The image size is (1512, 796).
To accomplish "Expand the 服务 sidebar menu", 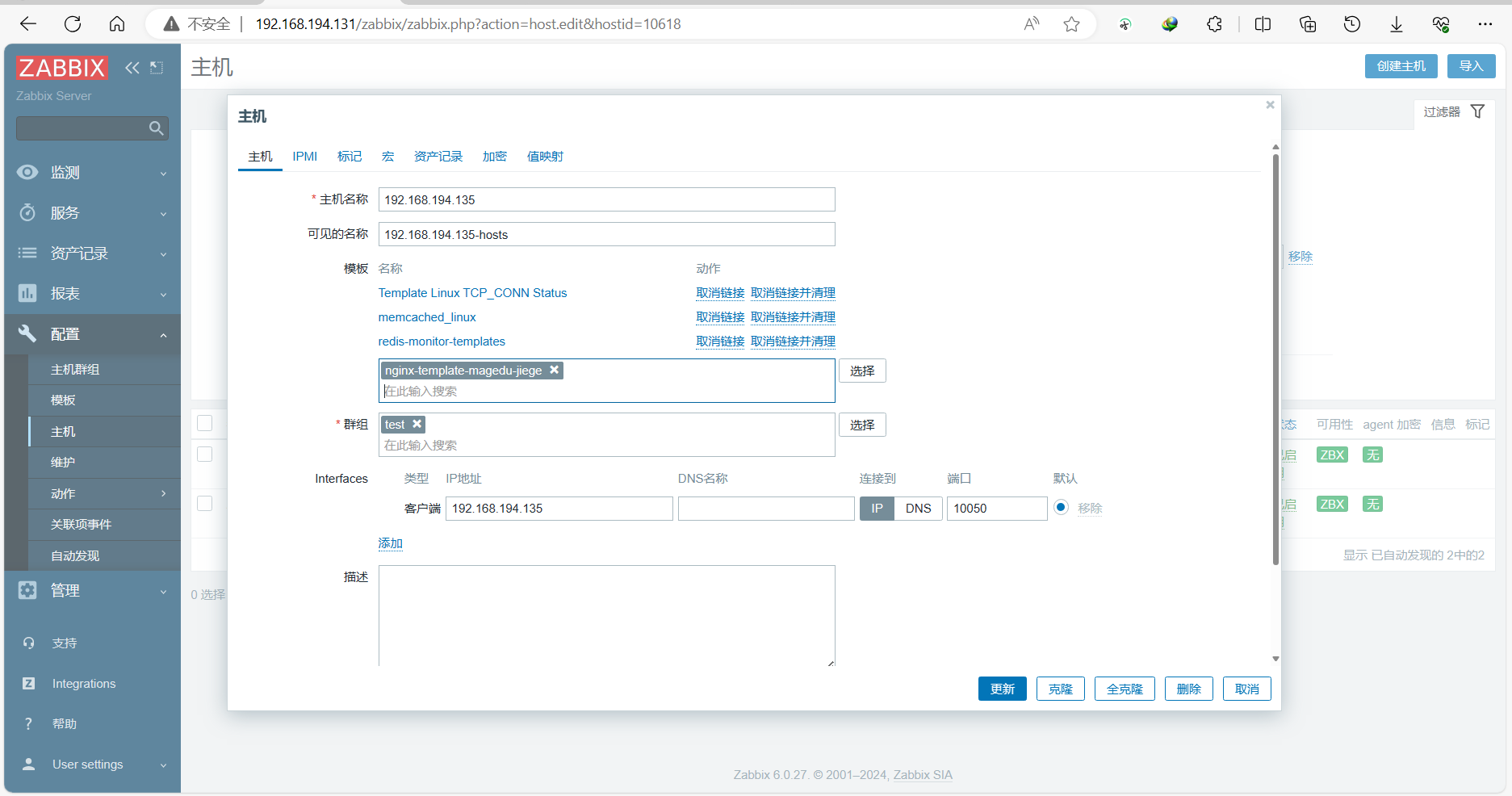I will tap(92, 213).
